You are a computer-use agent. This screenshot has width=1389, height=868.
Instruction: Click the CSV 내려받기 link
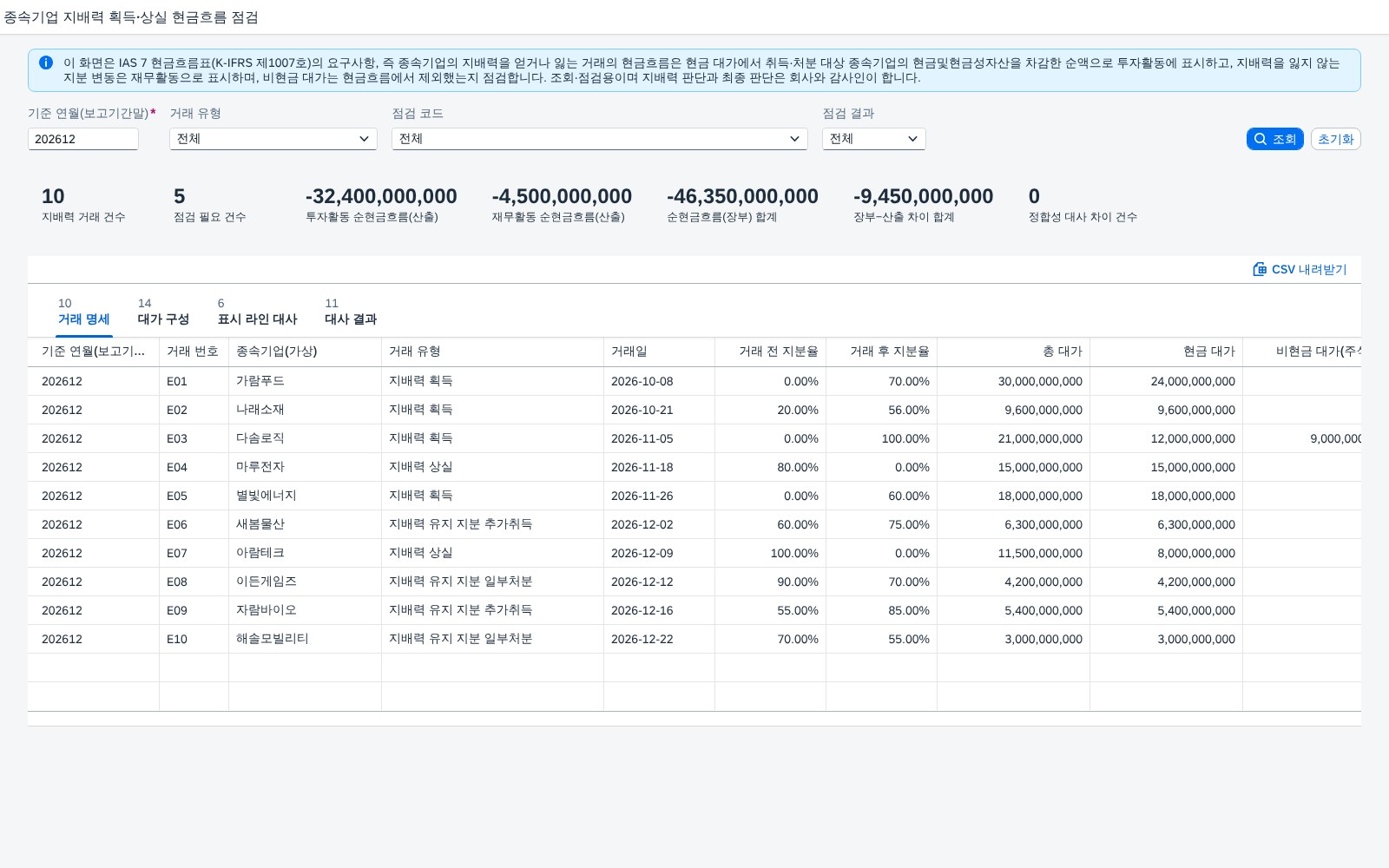pos(1300,269)
